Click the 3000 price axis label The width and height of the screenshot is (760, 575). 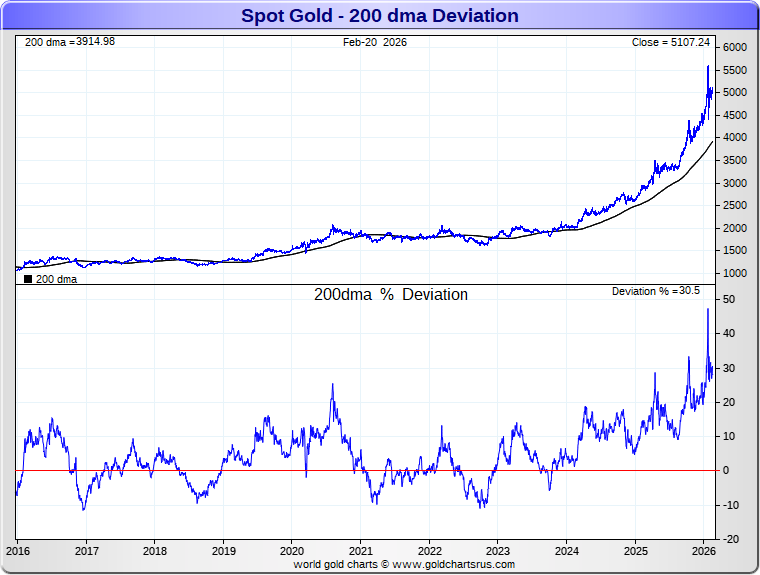(735, 183)
